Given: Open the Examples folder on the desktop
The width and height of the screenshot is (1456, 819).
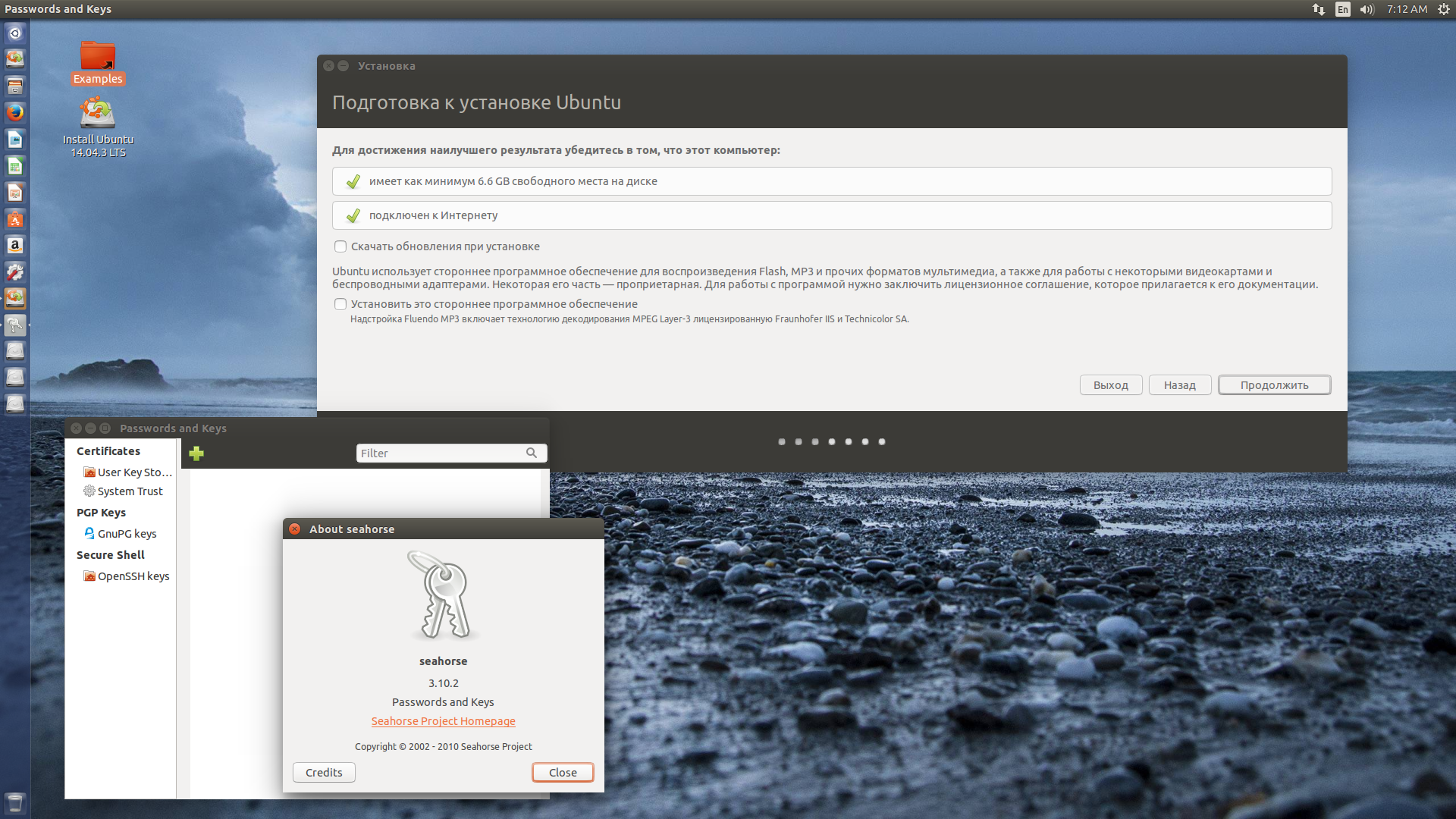Looking at the screenshot, I should click(x=98, y=63).
